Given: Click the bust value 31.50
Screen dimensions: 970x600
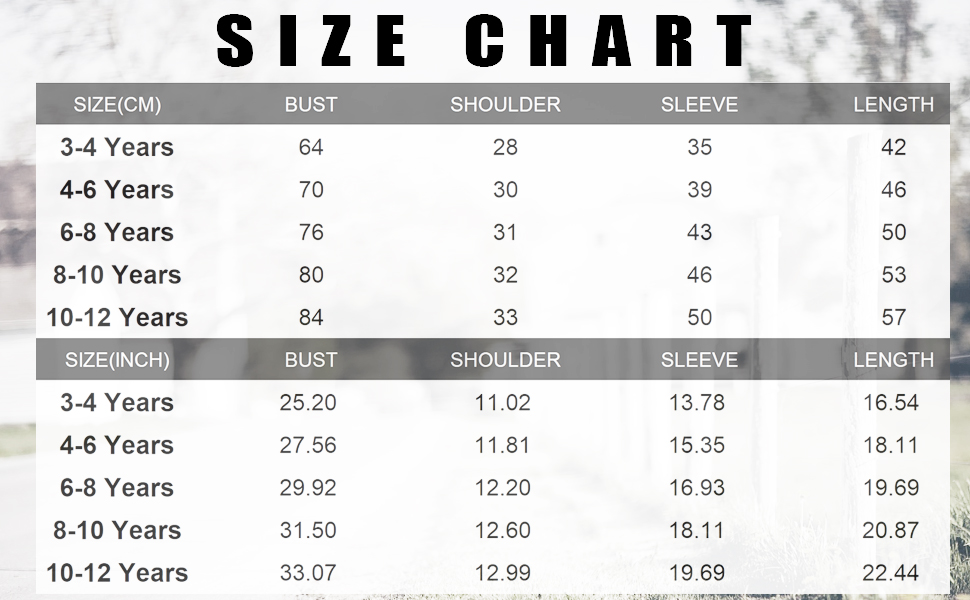Looking at the screenshot, I should click(x=308, y=530).
